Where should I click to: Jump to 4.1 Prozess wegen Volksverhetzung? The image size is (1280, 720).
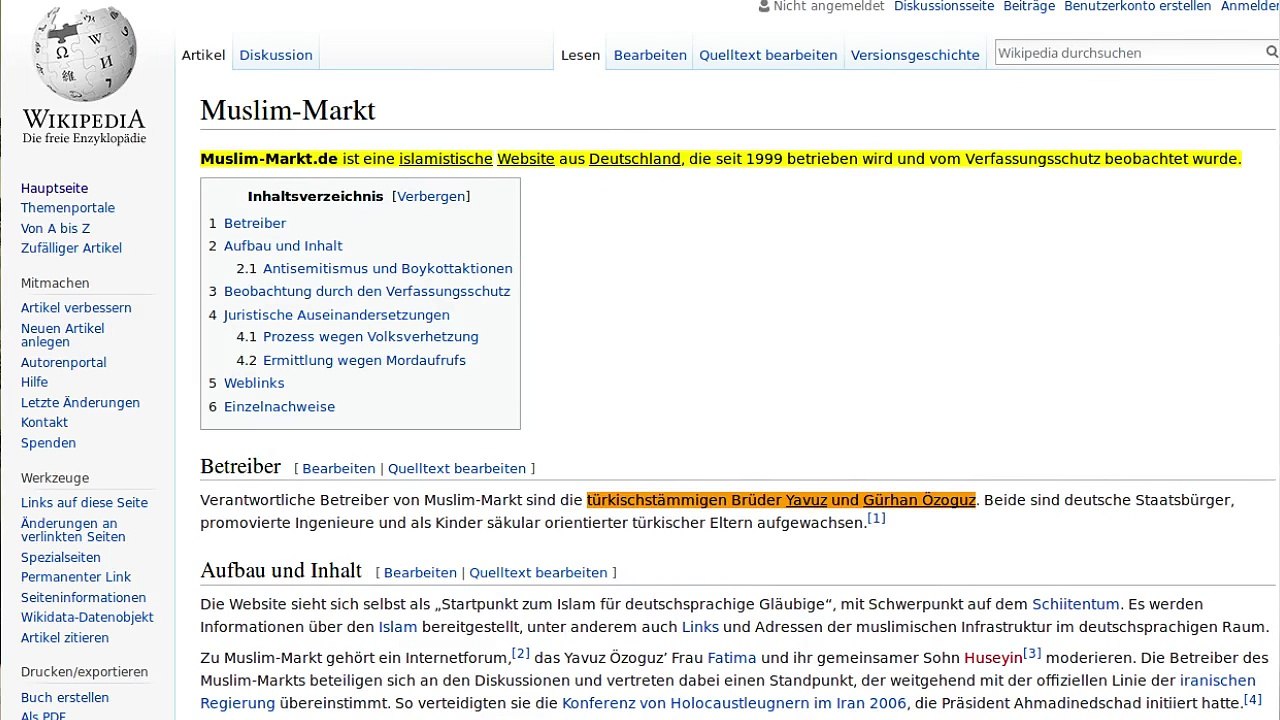click(x=357, y=337)
